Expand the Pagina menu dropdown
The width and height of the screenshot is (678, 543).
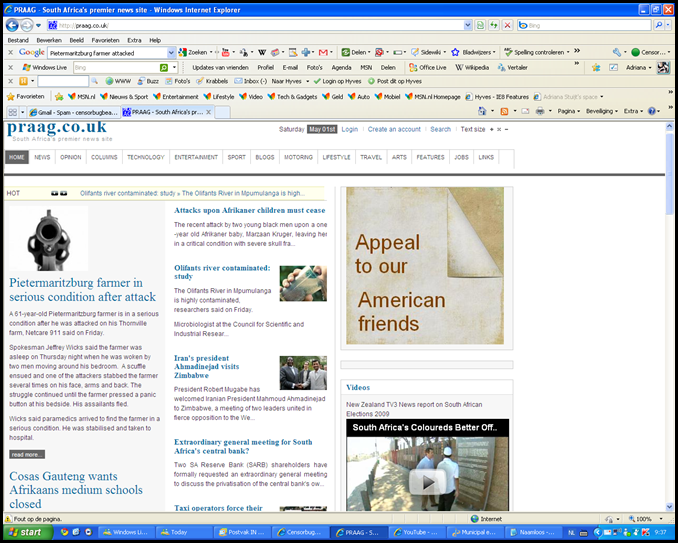tap(569, 112)
